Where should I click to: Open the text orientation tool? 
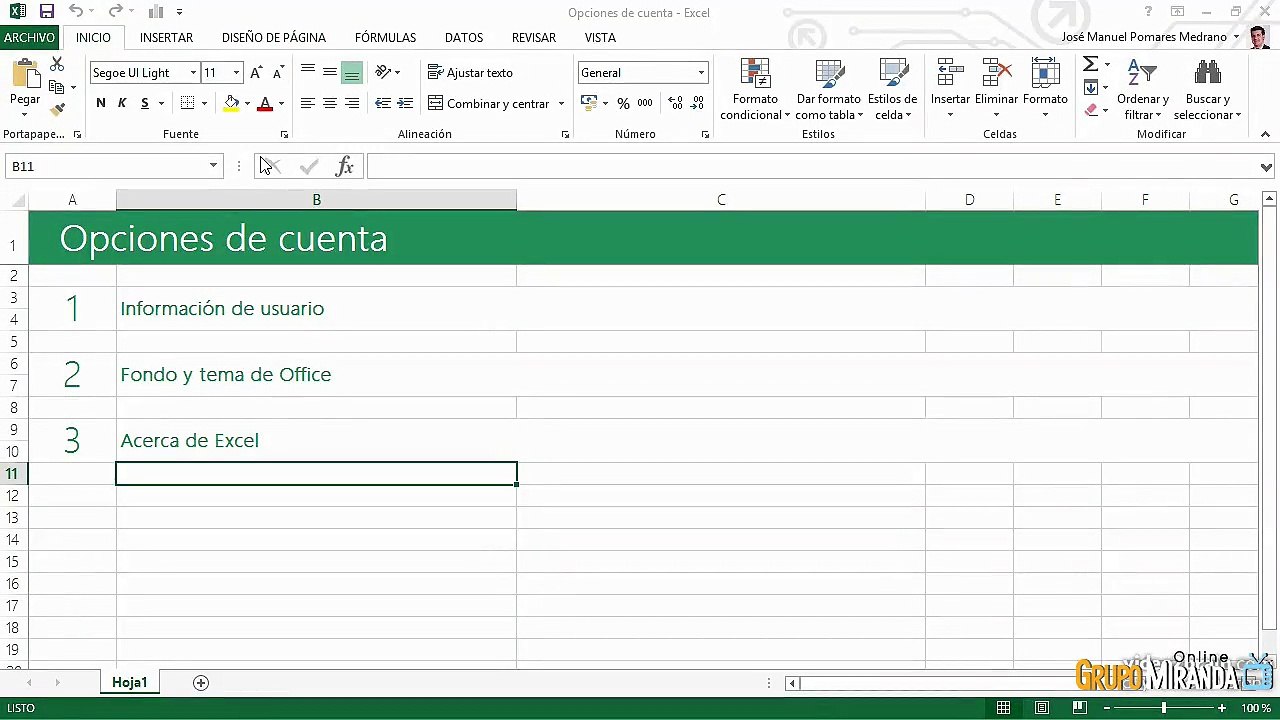383,72
